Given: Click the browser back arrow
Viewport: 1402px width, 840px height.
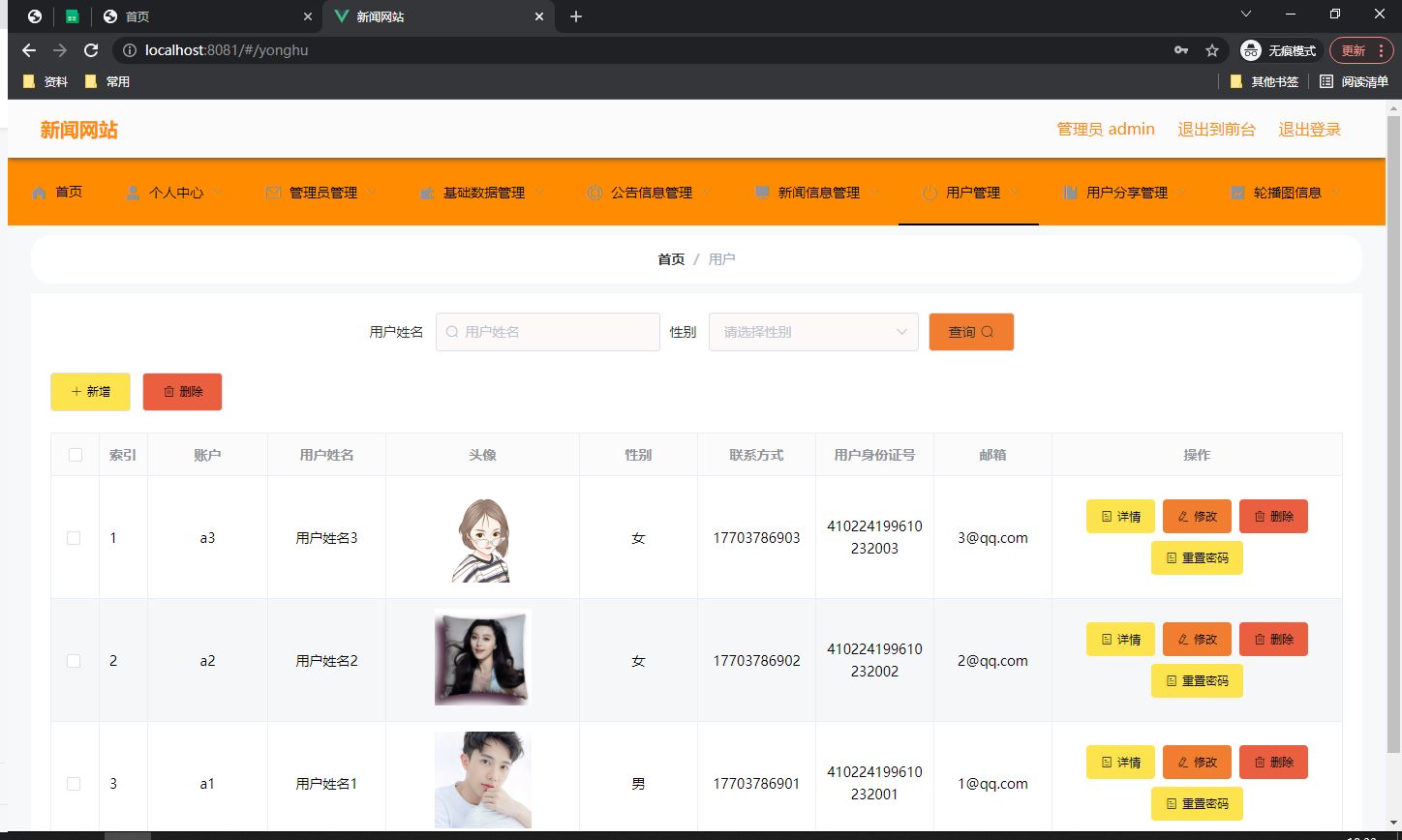Looking at the screenshot, I should (x=29, y=50).
